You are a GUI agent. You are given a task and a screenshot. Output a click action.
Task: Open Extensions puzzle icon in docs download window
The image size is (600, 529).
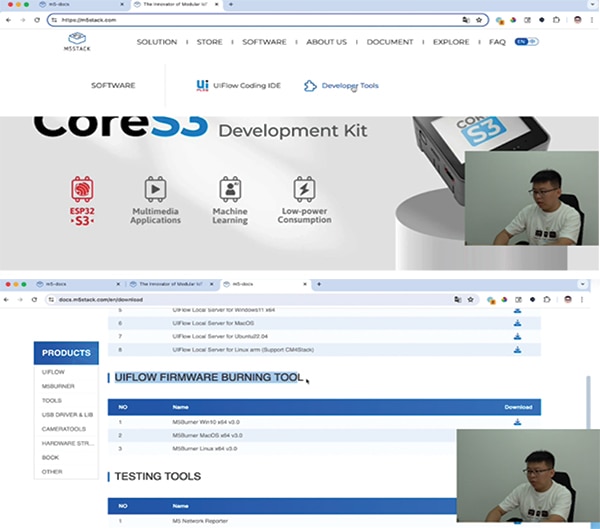pos(547,300)
